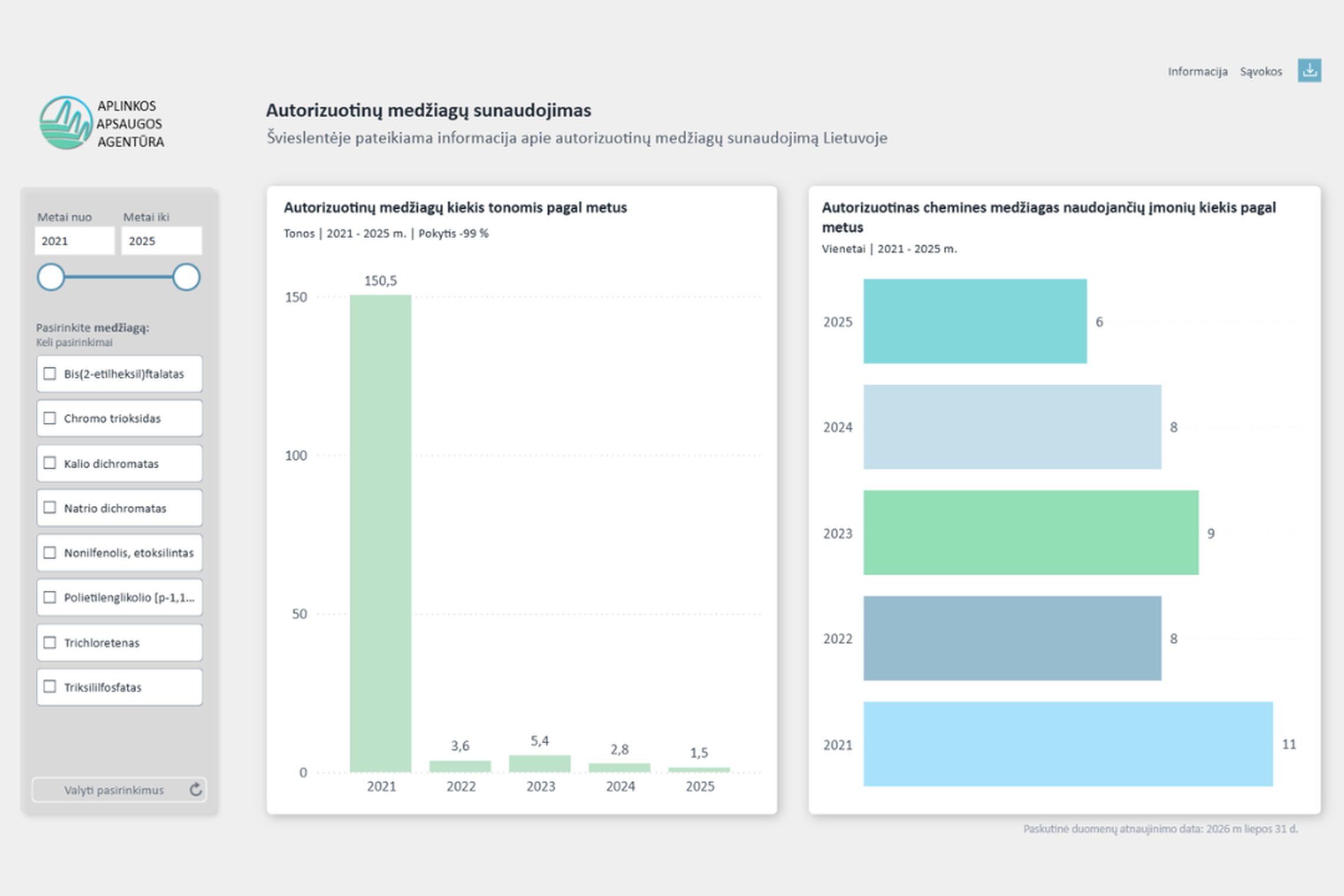Click the 2021 bar showing 150,5 tonnes
Viewport: 1344px width, 896px height.
tap(381, 533)
